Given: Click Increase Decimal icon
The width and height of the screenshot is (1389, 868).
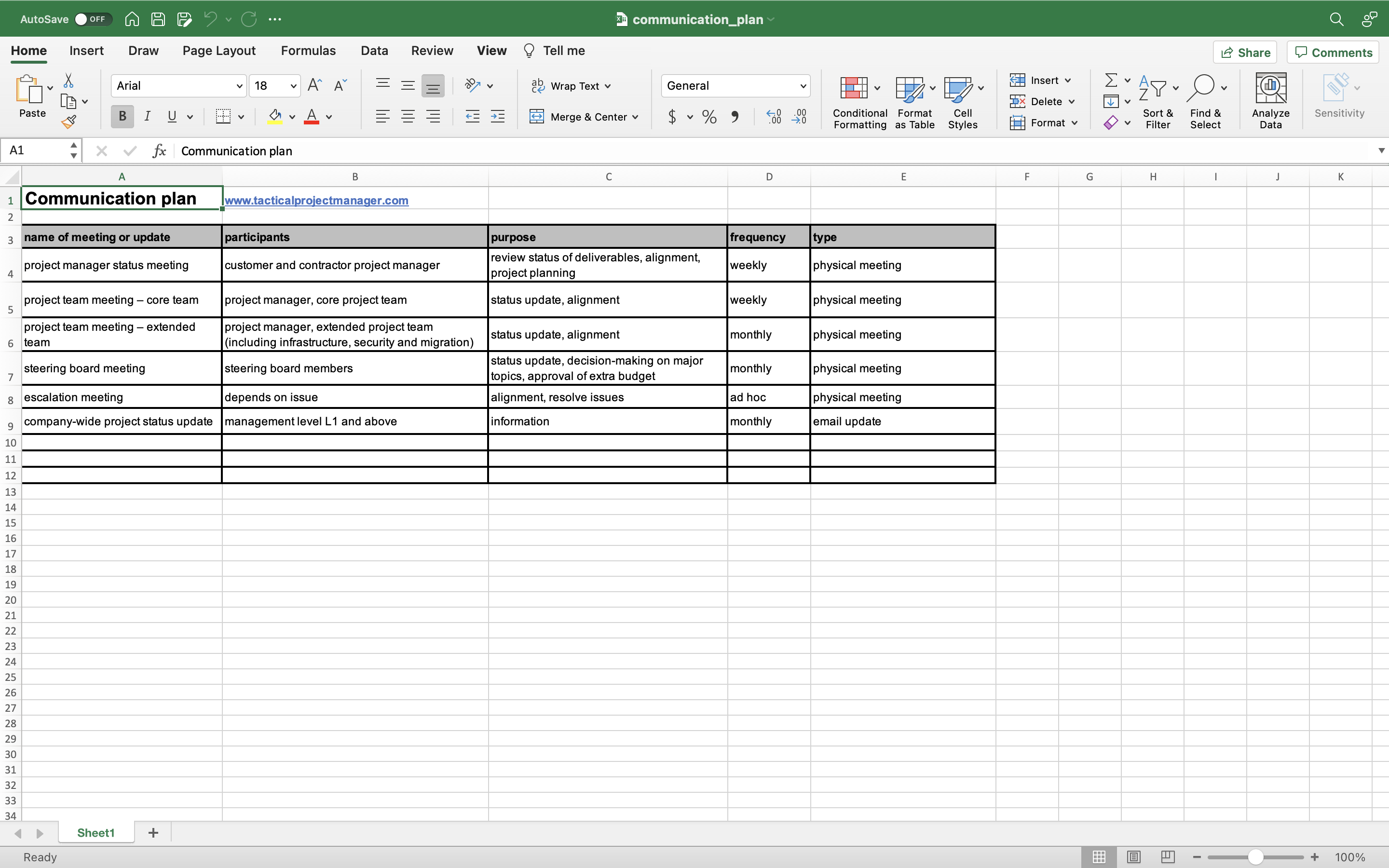Looking at the screenshot, I should pyautogui.click(x=774, y=117).
